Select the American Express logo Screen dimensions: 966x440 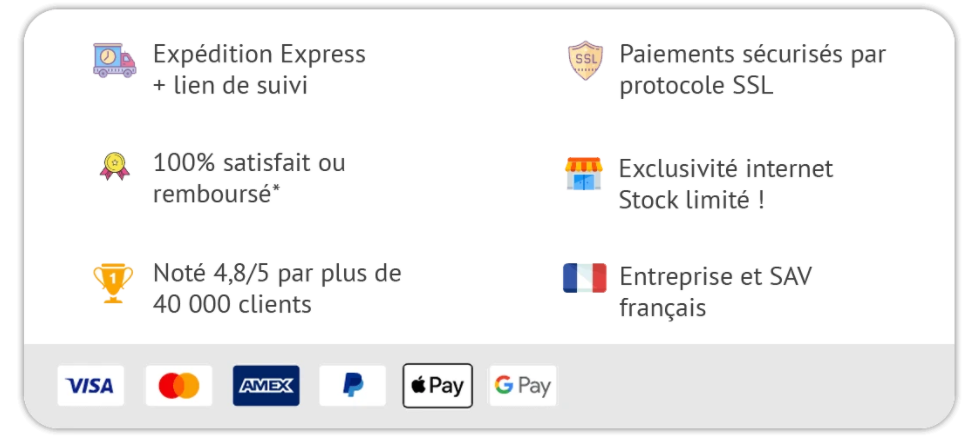point(265,386)
